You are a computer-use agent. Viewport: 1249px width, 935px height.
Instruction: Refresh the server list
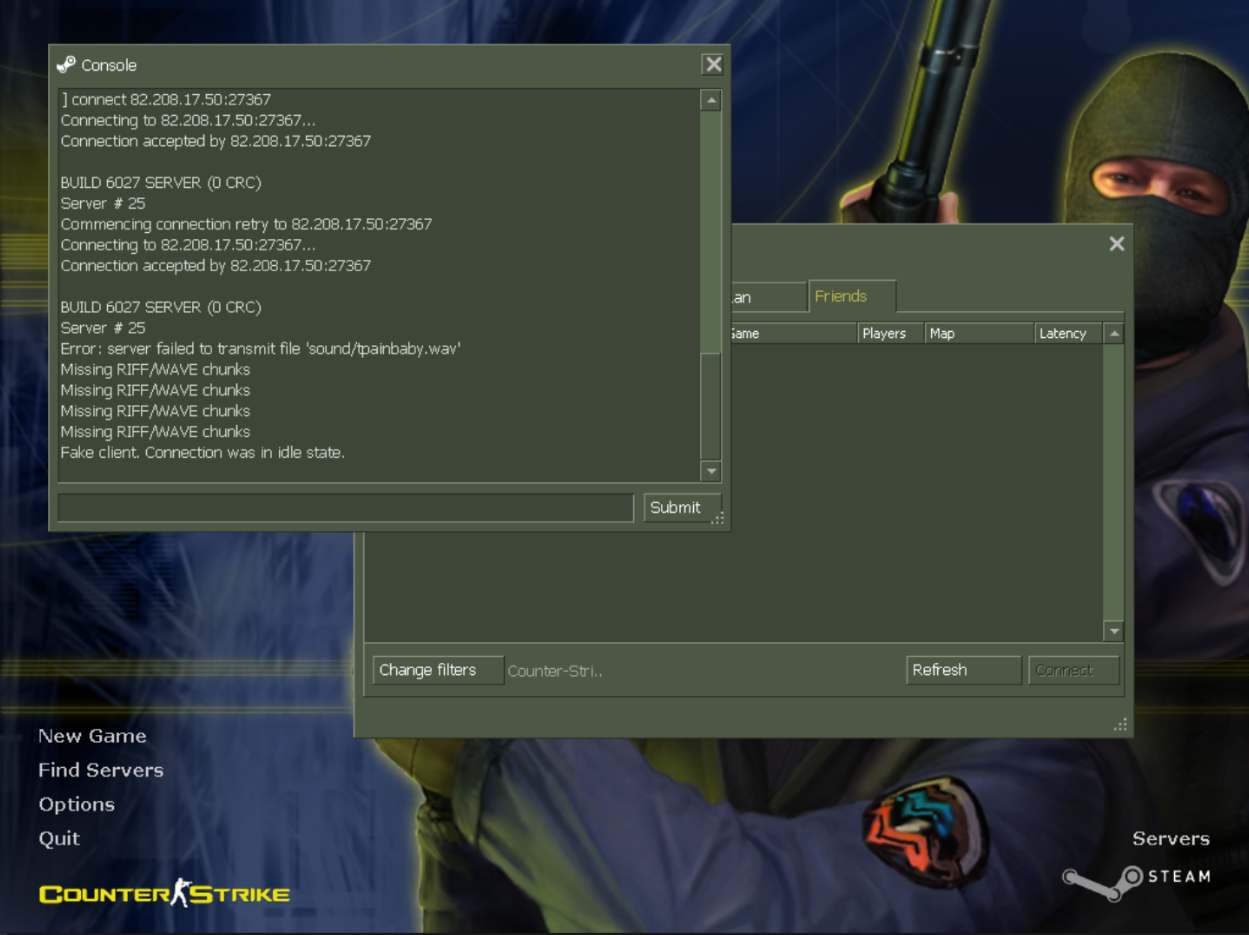pos(963,670)
